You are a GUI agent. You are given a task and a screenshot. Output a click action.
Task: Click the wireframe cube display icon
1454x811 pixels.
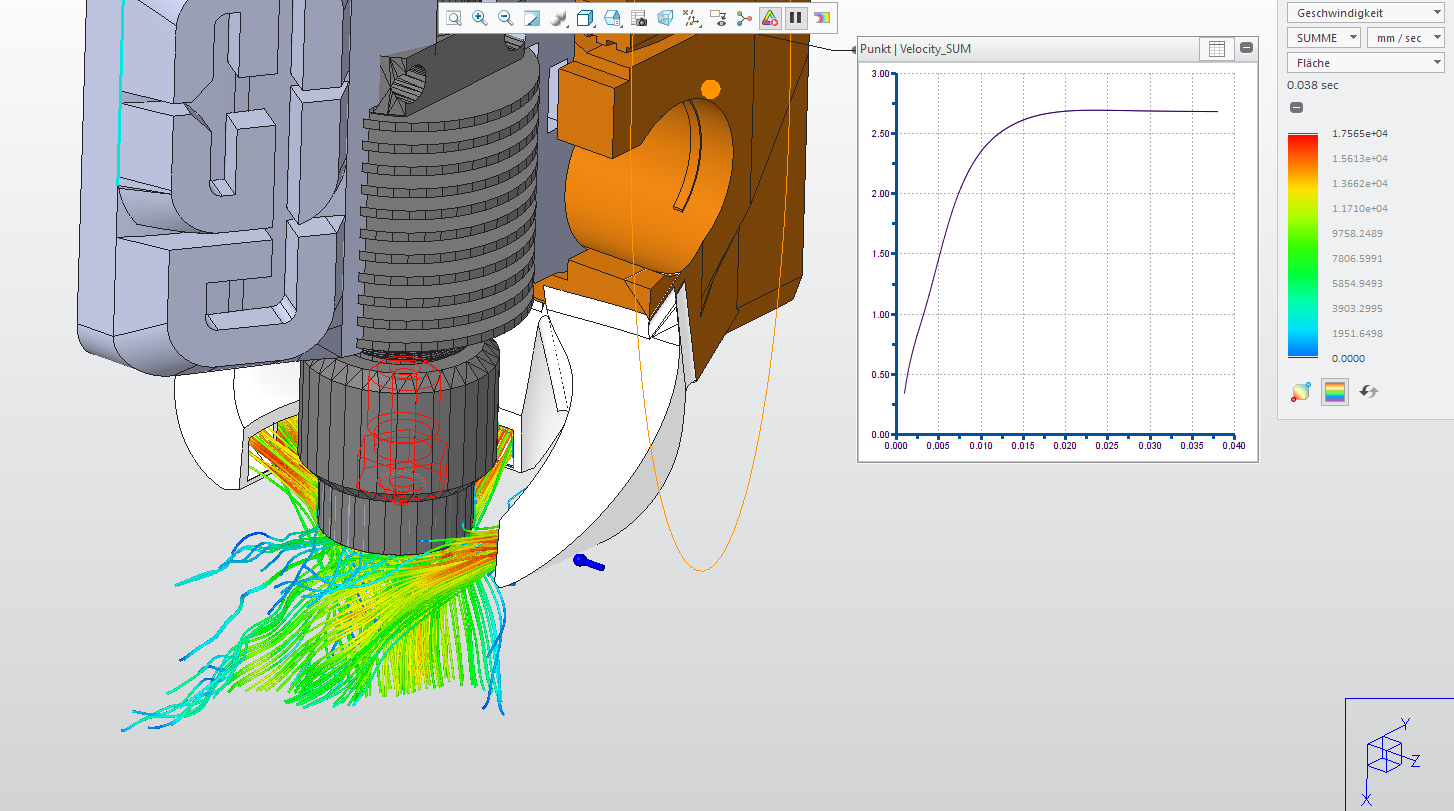[x=664, y=17]
